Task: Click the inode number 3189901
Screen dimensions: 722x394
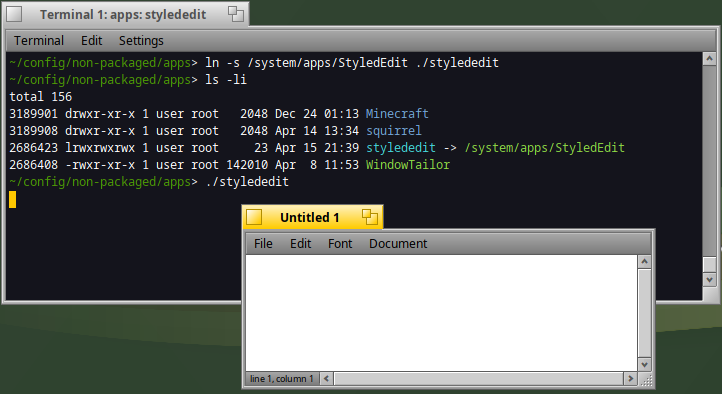Action: (x=34, y=114)
